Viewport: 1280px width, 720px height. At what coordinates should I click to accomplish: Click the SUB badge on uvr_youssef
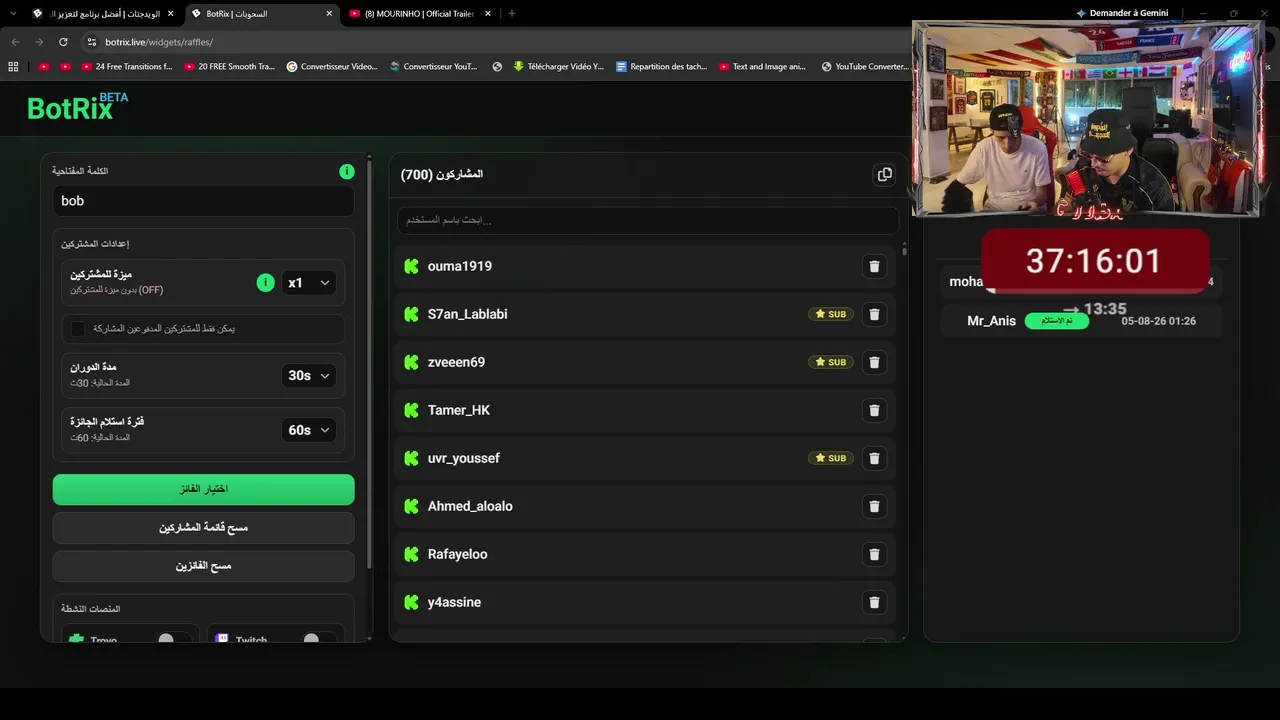(x=831, y=458)
